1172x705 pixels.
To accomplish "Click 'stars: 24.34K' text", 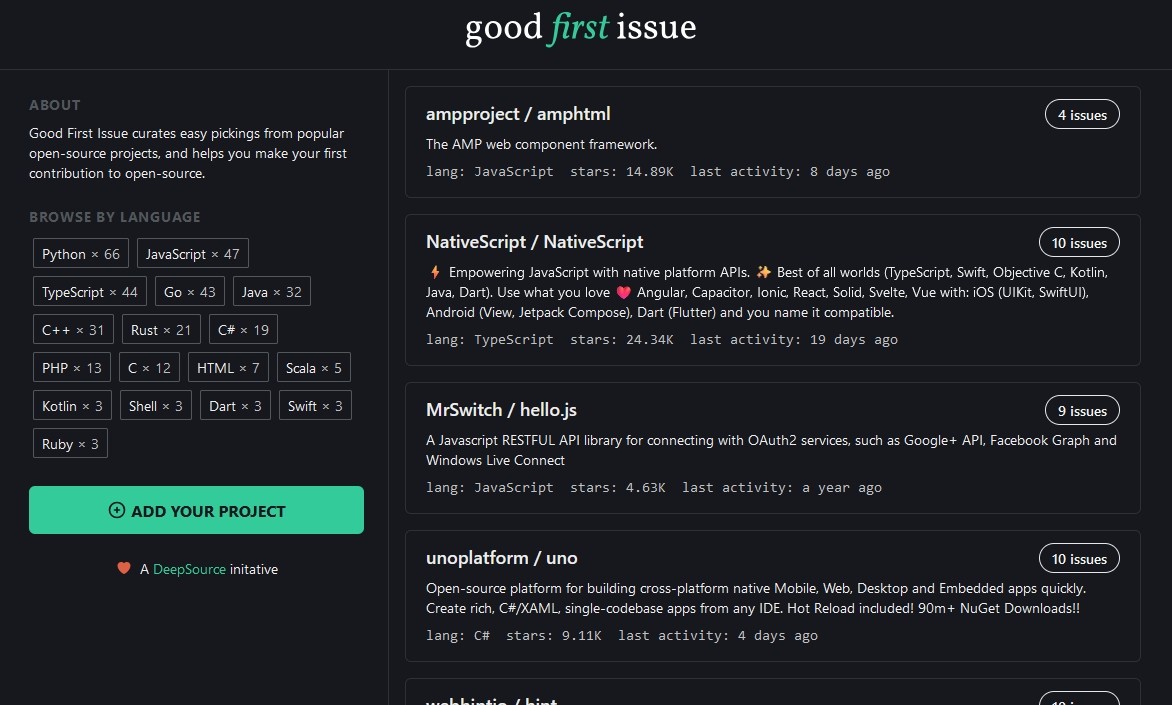I will pos(622,340).
